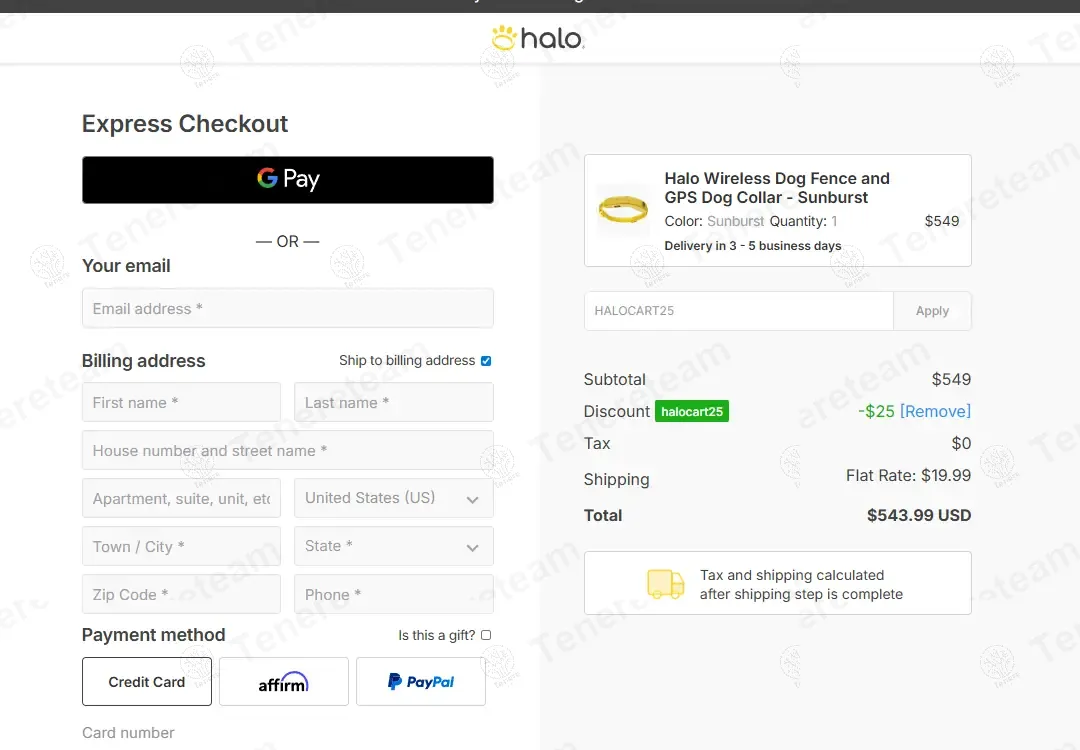Viewport: 1080px width, 750px height.
Task: Click the HALOCART25 coupon code field
Action: point(738,311)
